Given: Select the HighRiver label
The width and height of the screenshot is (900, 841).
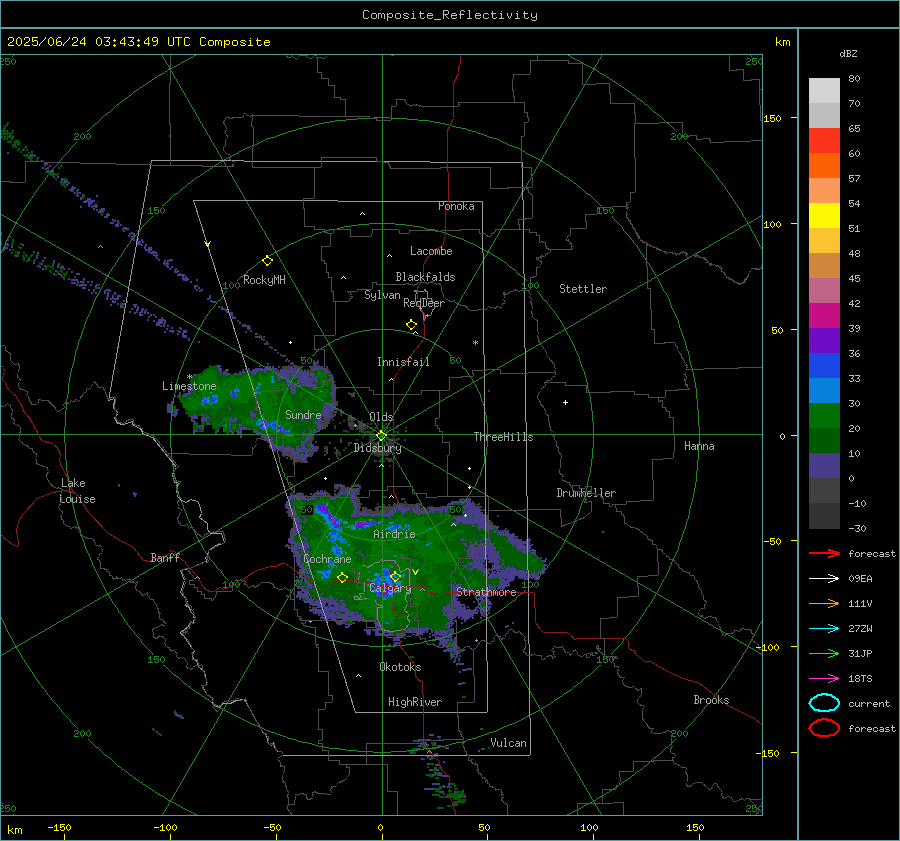Looking at the screenshot, I should 415,702.
